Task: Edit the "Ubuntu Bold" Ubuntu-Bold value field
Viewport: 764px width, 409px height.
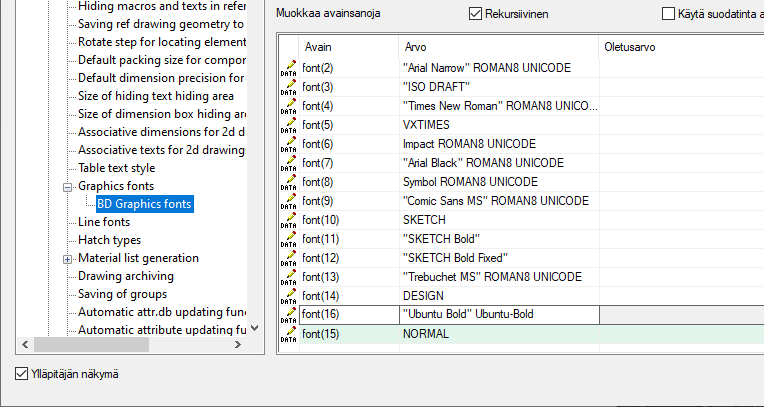Action: click(x=498, y=315)
